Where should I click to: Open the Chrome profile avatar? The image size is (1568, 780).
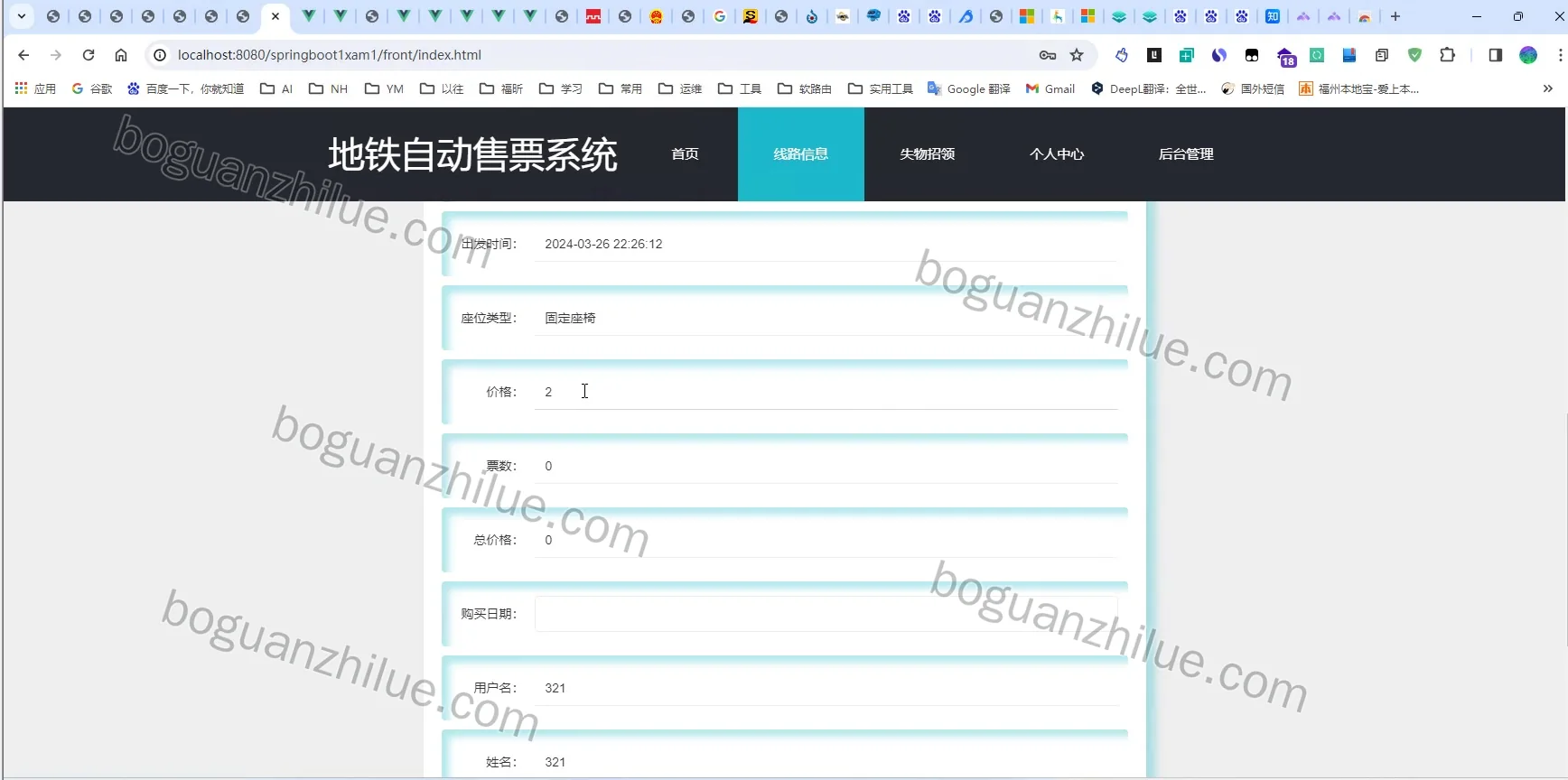[x=1528, y=55]
